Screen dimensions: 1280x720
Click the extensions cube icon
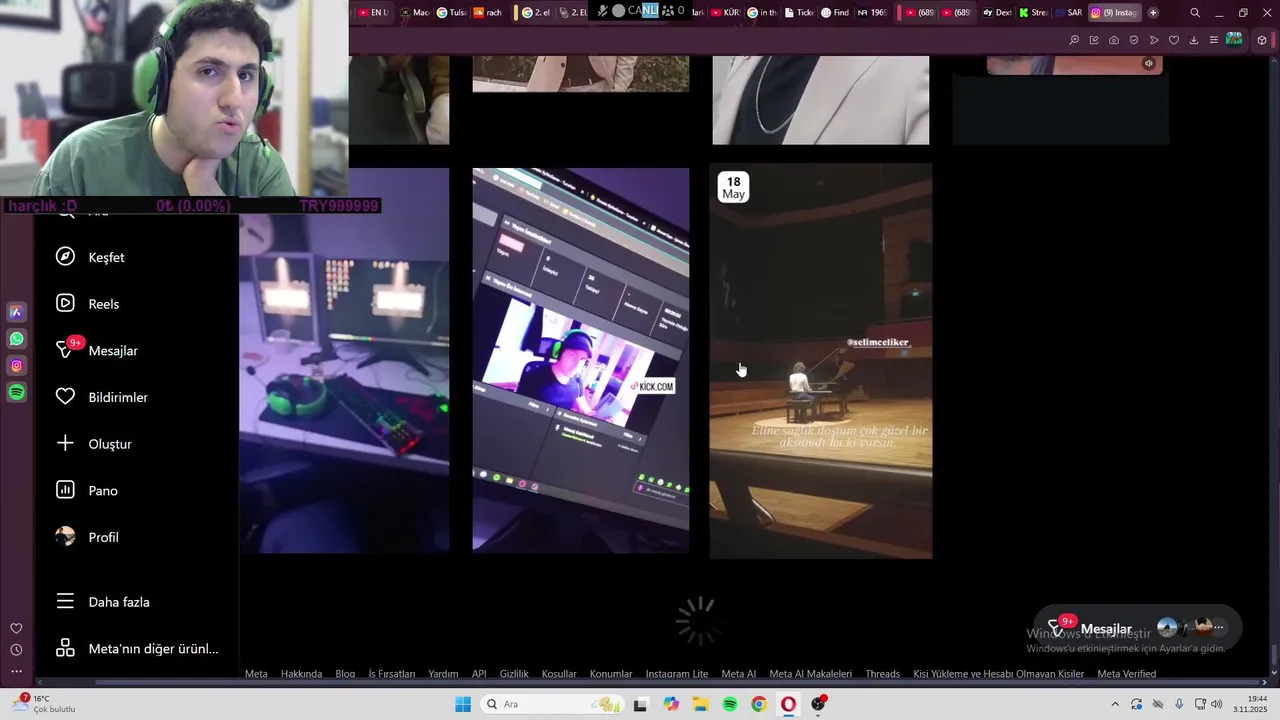click(x=1262, y=40)
